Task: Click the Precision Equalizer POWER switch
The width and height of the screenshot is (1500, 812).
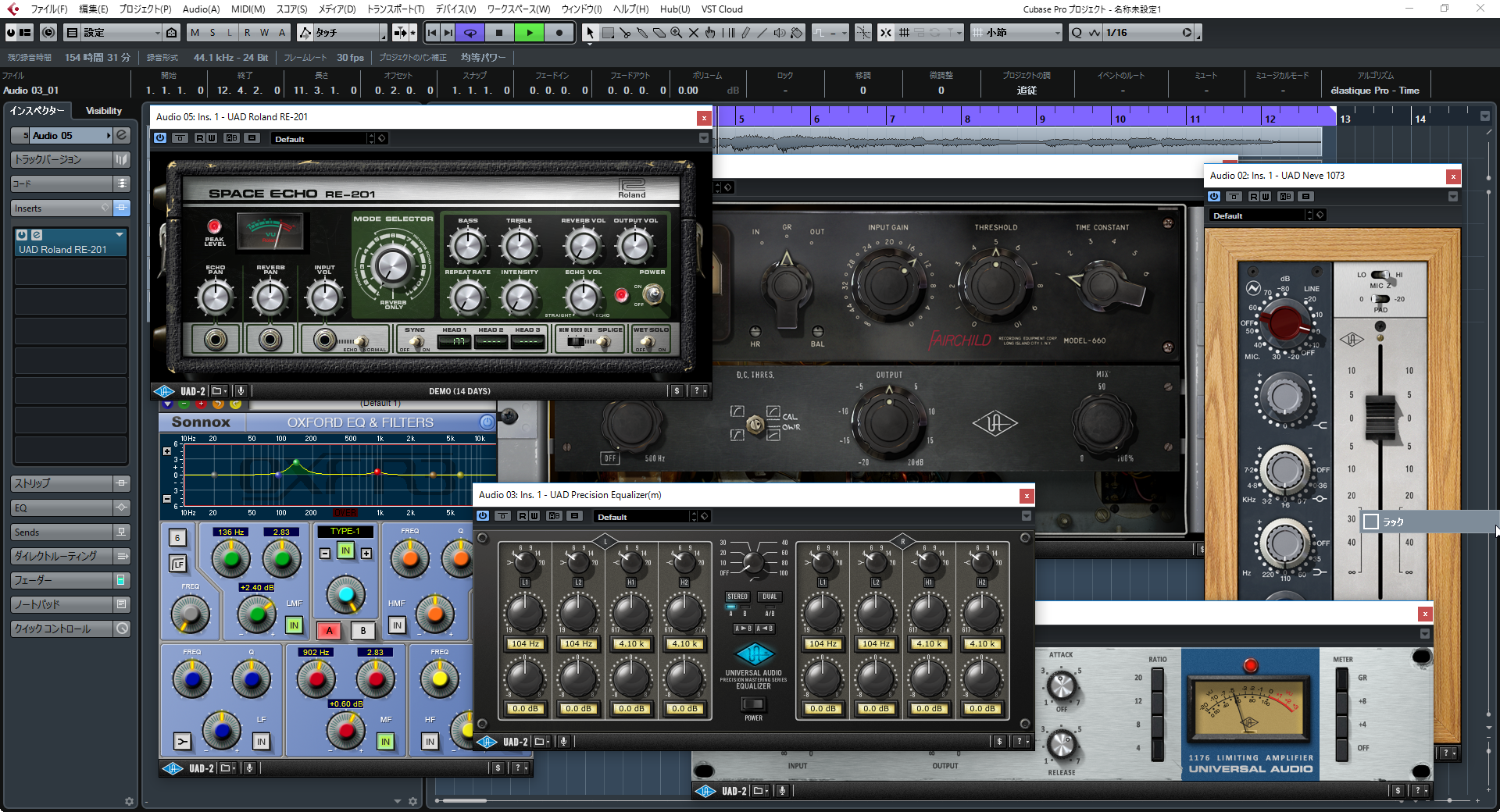Action: point(753,704)
